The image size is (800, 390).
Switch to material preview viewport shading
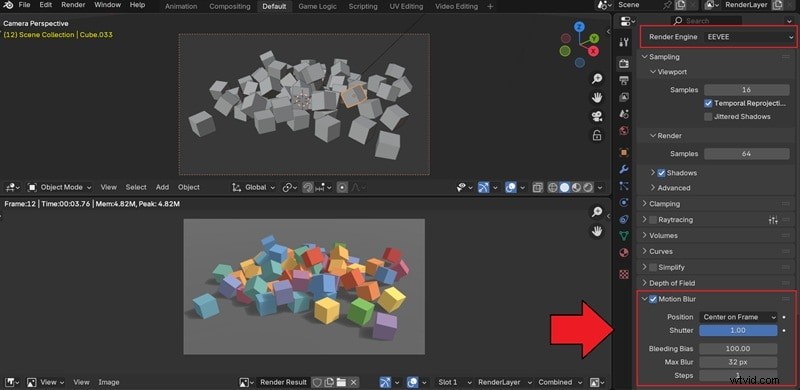point(577,187)
